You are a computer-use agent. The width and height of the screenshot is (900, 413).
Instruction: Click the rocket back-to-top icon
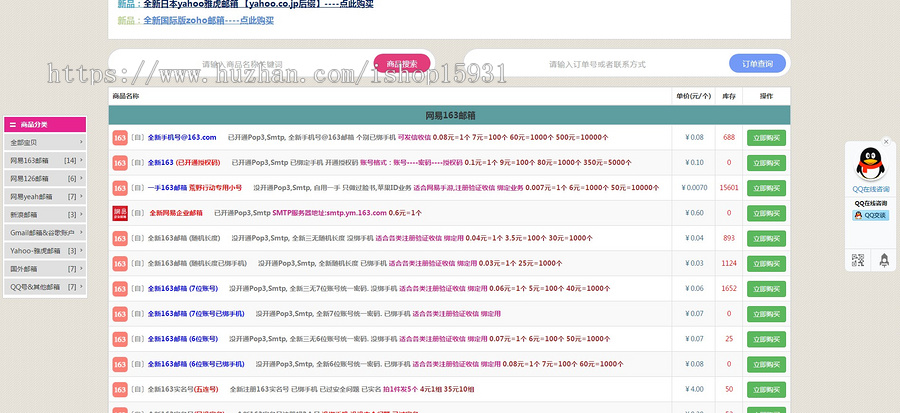[x=883, y=260]
